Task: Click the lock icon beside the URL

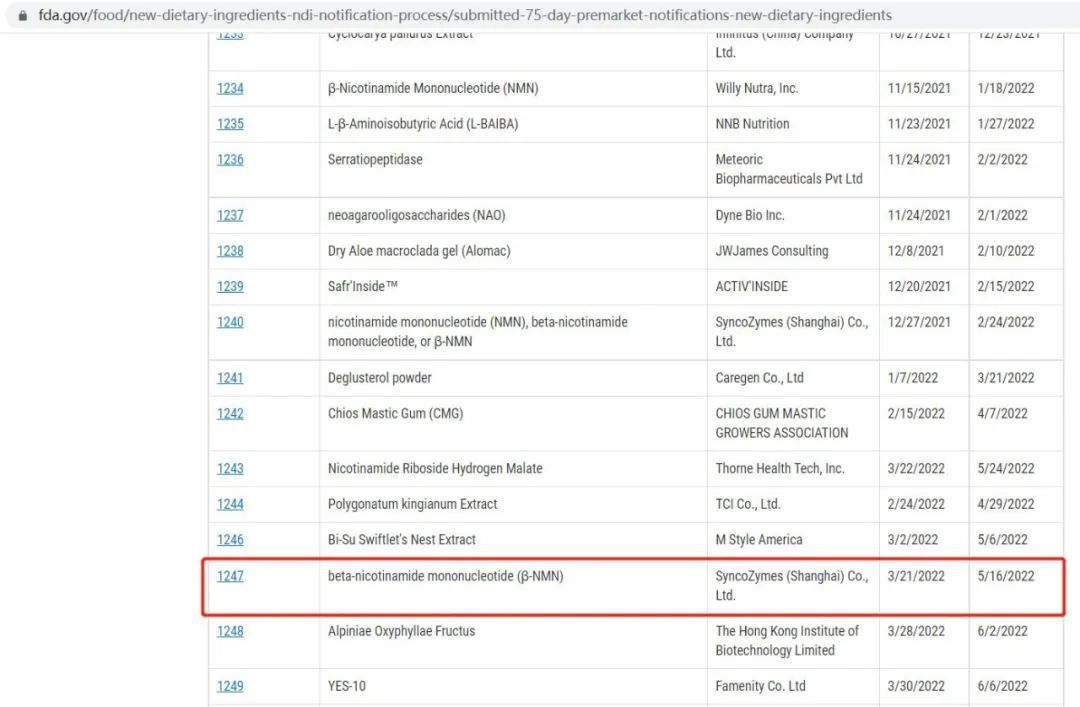Action: pos(23,15)
